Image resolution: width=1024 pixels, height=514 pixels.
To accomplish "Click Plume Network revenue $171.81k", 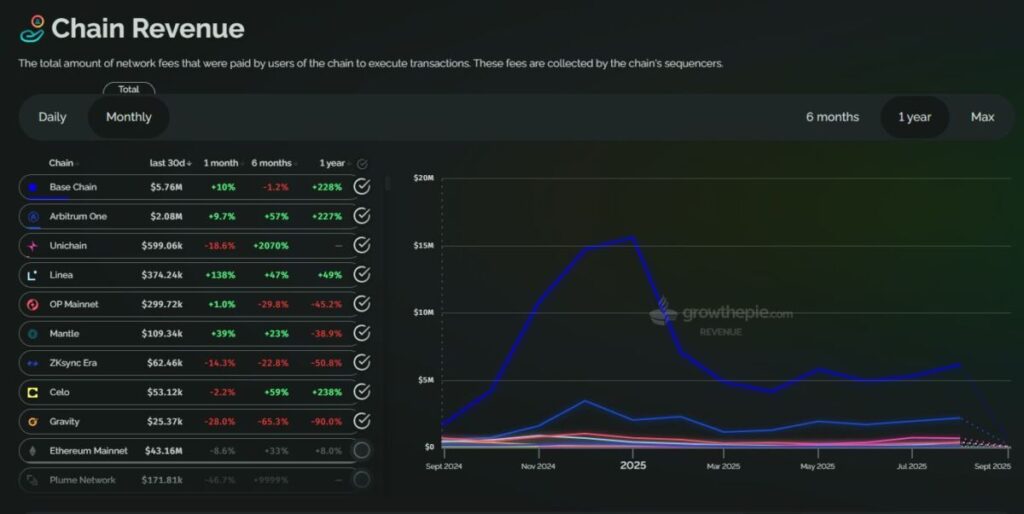I will (x=162, y=480).
